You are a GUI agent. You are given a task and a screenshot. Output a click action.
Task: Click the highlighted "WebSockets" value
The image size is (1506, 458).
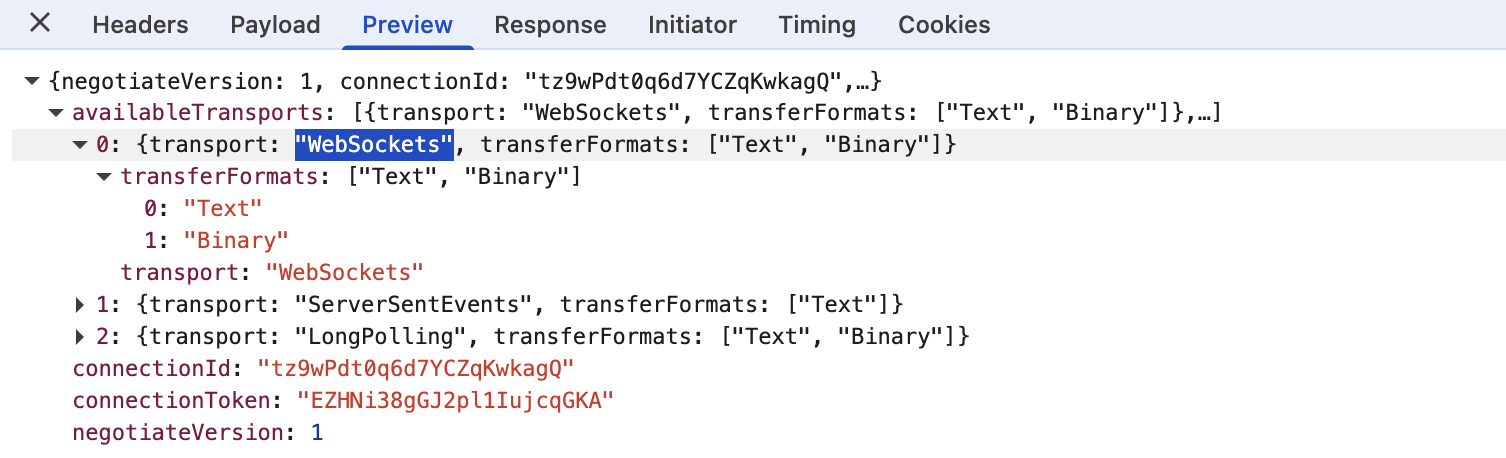tap(375, 145)
